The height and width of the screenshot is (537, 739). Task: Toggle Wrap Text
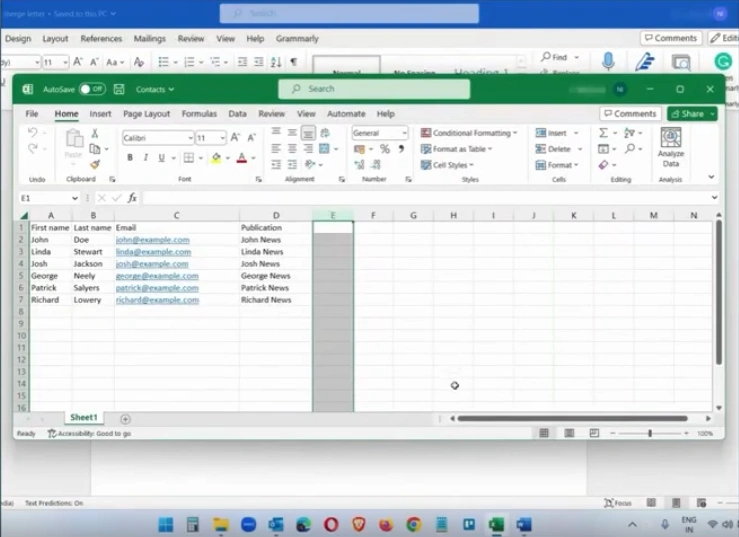click(325, 133)
